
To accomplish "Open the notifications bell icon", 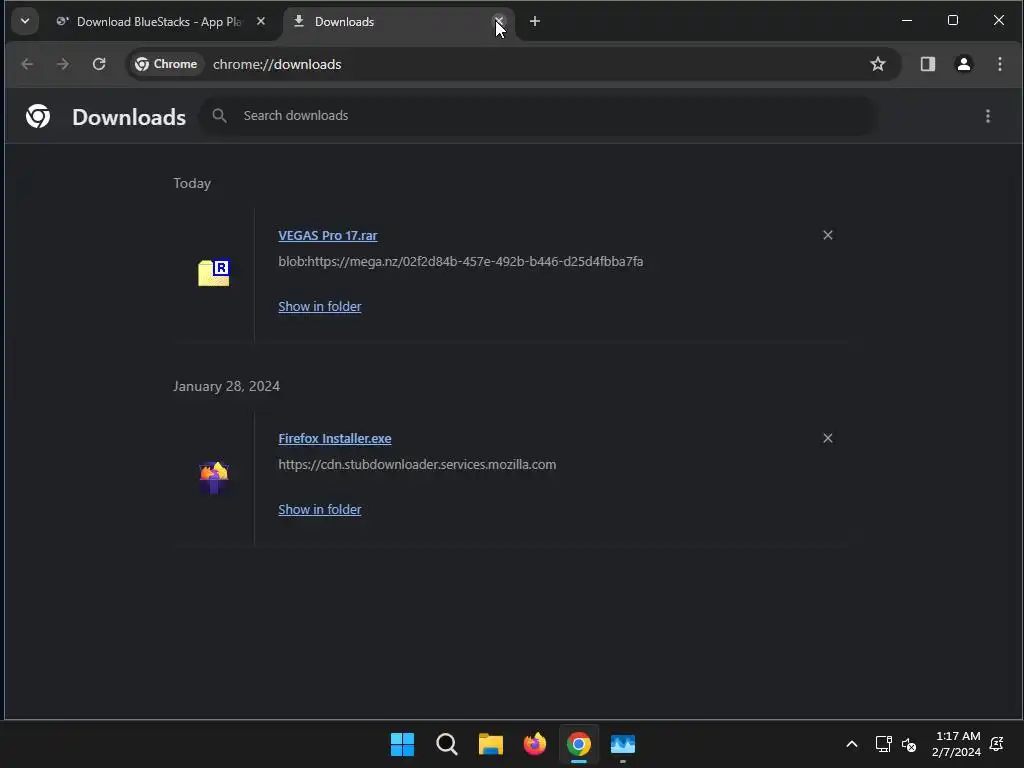I will tap(997, 744).
